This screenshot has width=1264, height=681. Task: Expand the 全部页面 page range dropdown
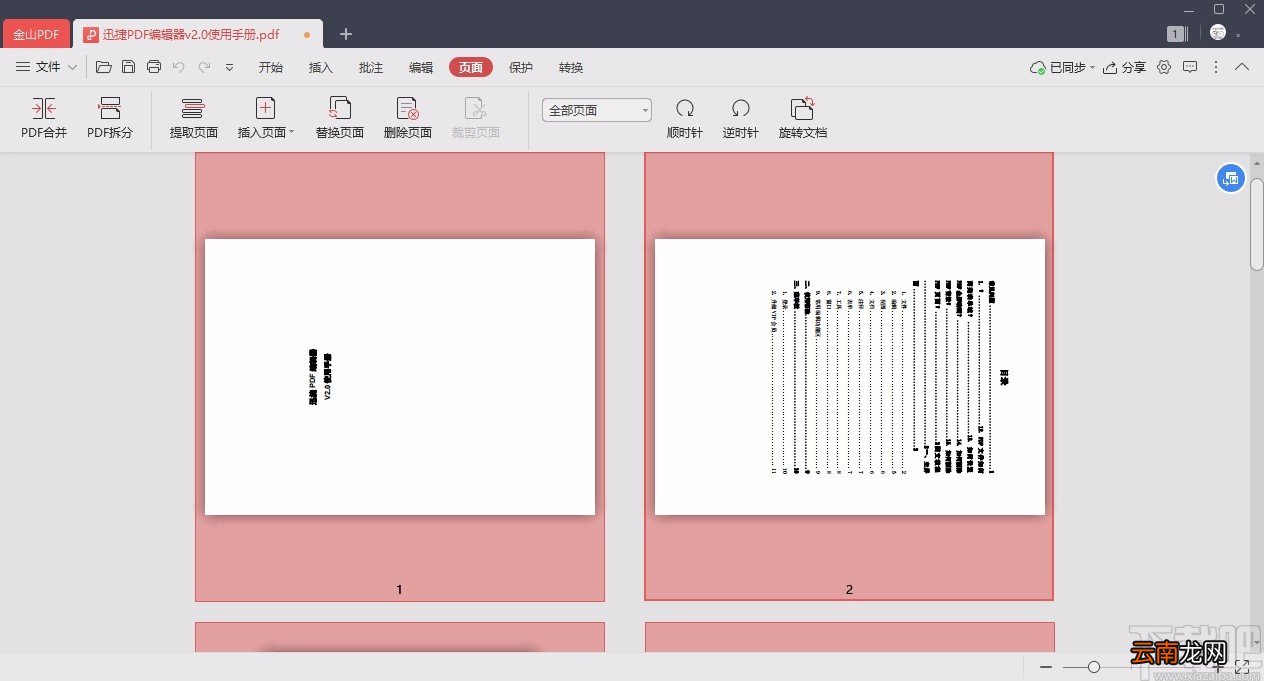tap(597, 110)
